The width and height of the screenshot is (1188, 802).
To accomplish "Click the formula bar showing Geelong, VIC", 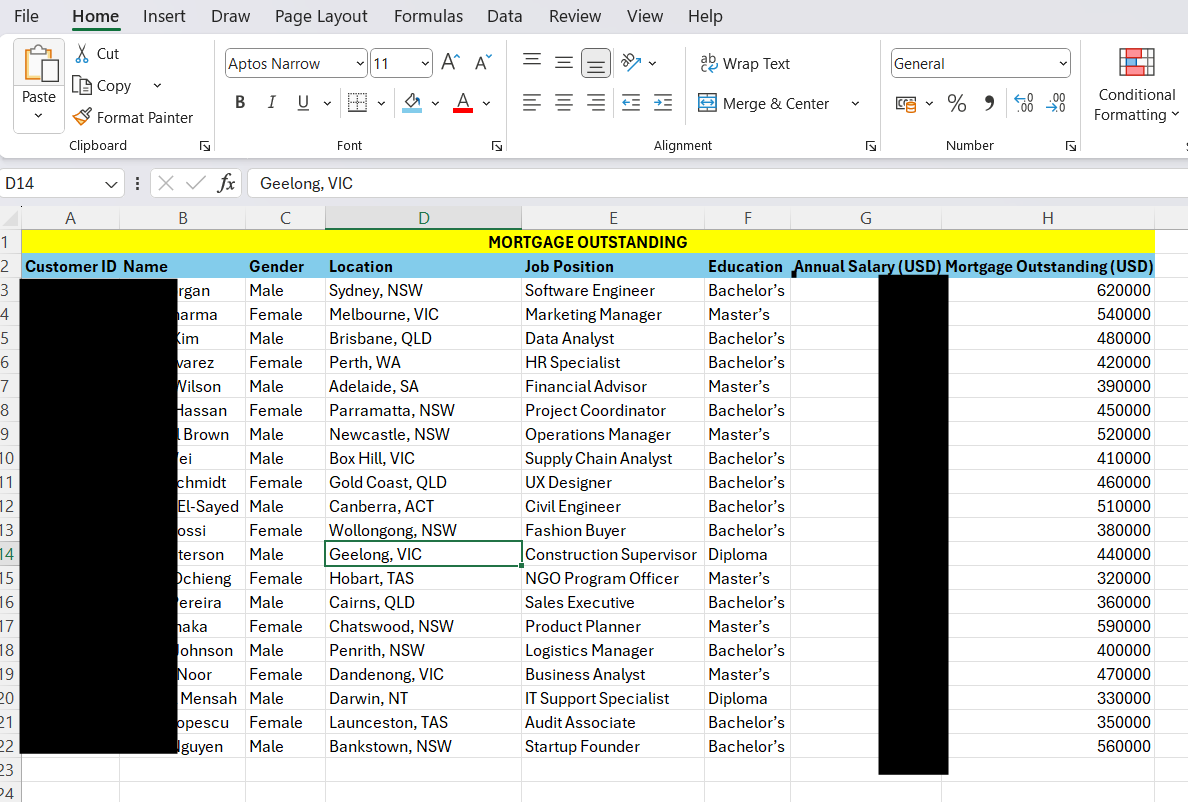I will coord(716,183).
